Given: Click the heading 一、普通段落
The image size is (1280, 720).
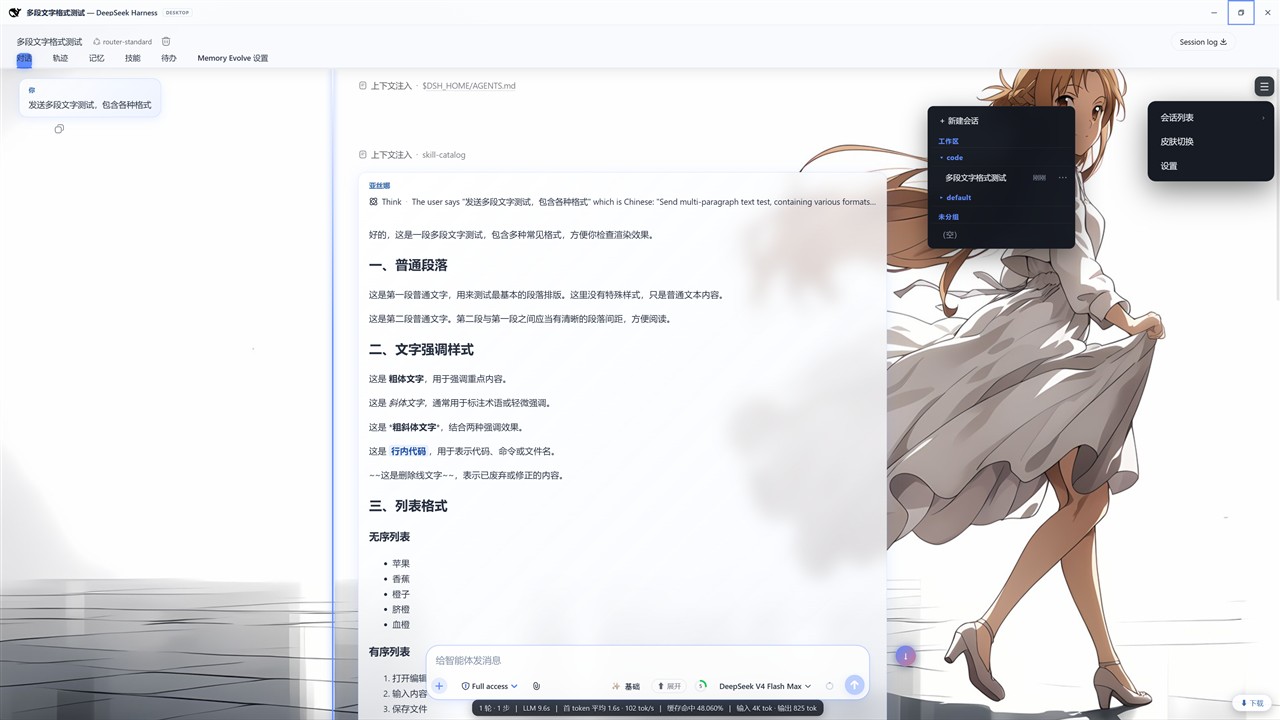Looking at the screenshot, I should click(408, 266).
